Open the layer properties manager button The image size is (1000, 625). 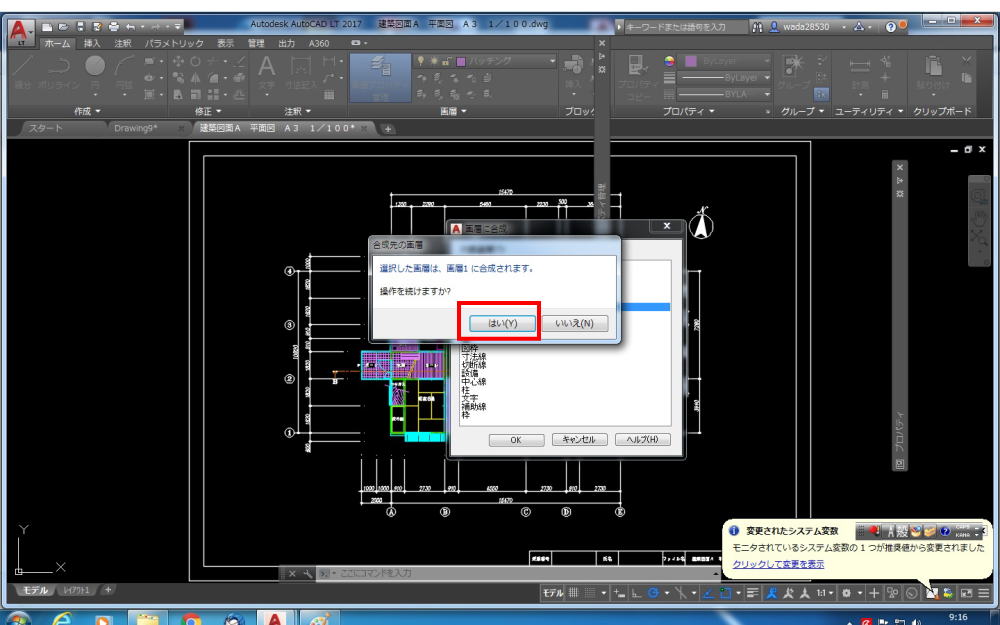[380, 77]
